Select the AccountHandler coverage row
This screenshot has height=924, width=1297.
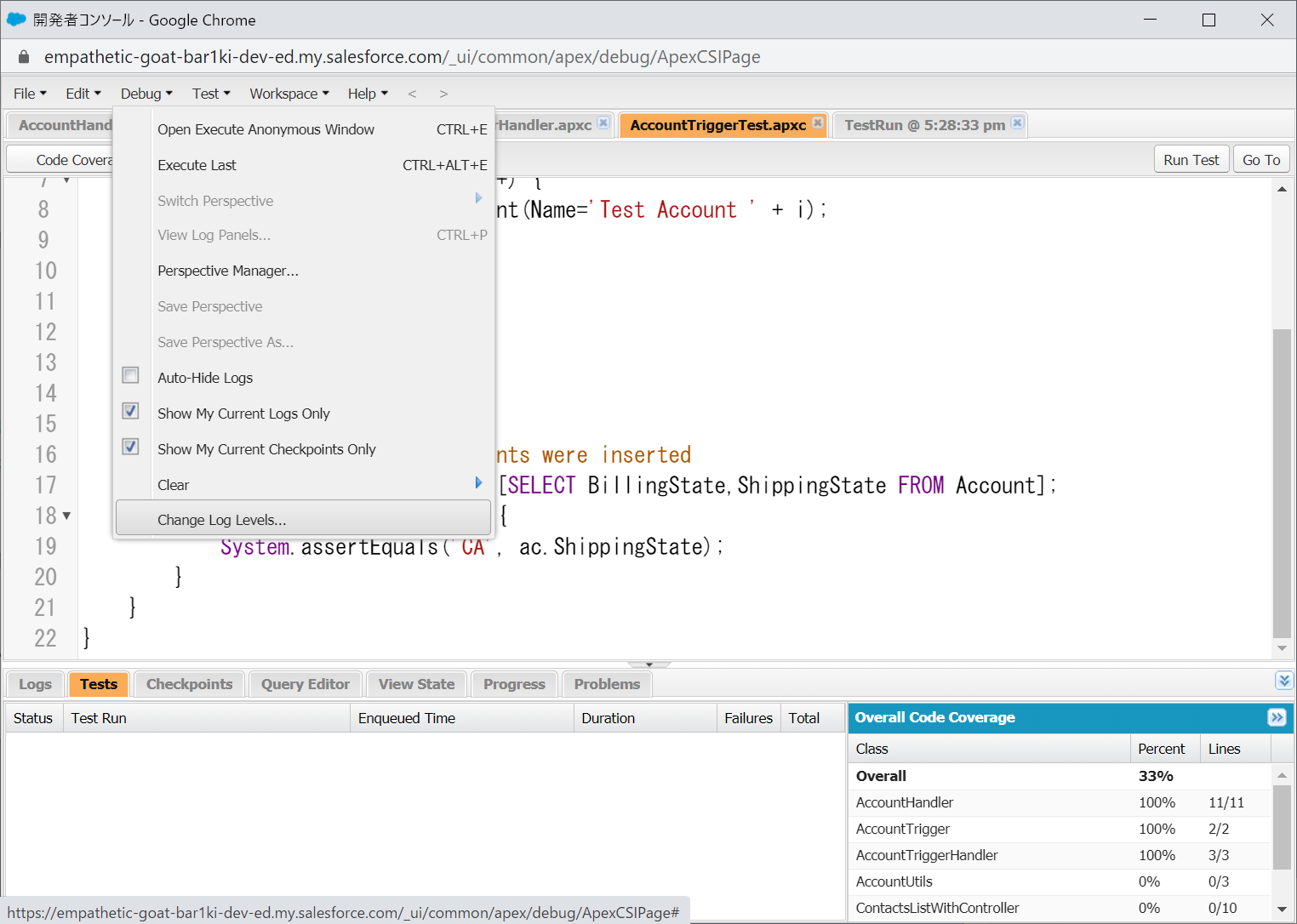[1060, 802]
